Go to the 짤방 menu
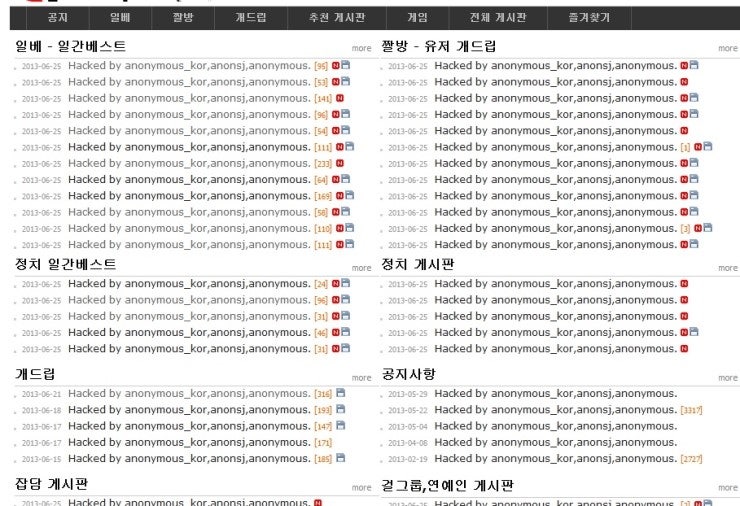The height and width of the screenshot is (506, 740). 183,17
